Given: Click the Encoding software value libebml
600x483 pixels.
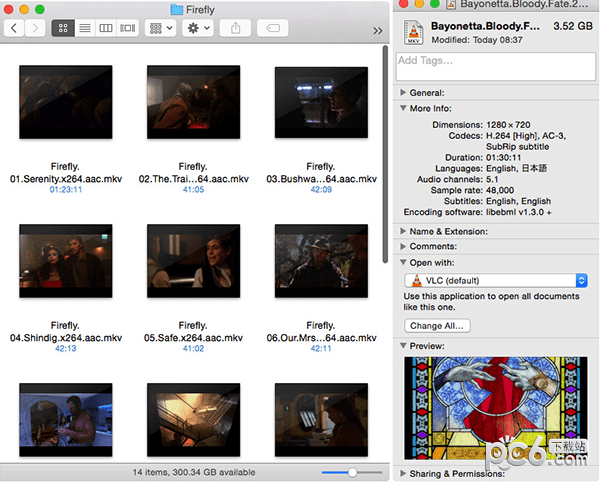Looking at the screenshot, I should coord(519,212).
